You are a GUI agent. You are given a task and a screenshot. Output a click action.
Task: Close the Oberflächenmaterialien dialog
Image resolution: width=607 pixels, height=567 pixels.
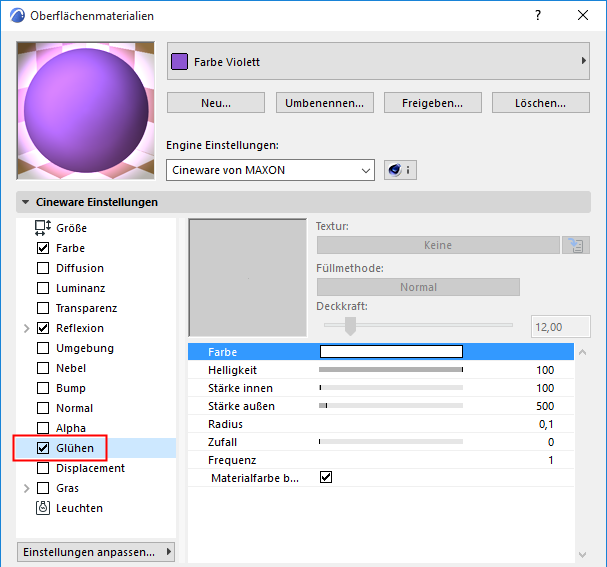coord(583,15)
